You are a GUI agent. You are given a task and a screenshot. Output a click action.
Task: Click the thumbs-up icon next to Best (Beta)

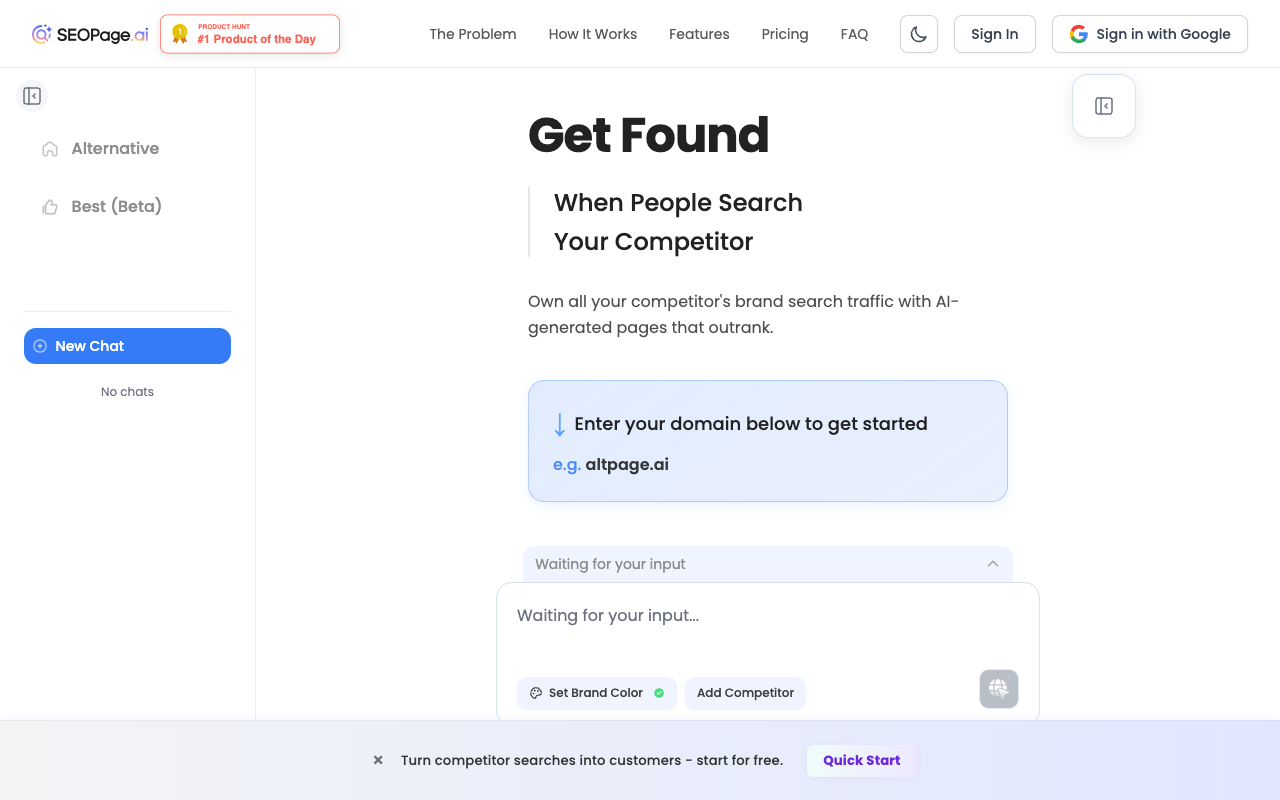coord(49,206)
